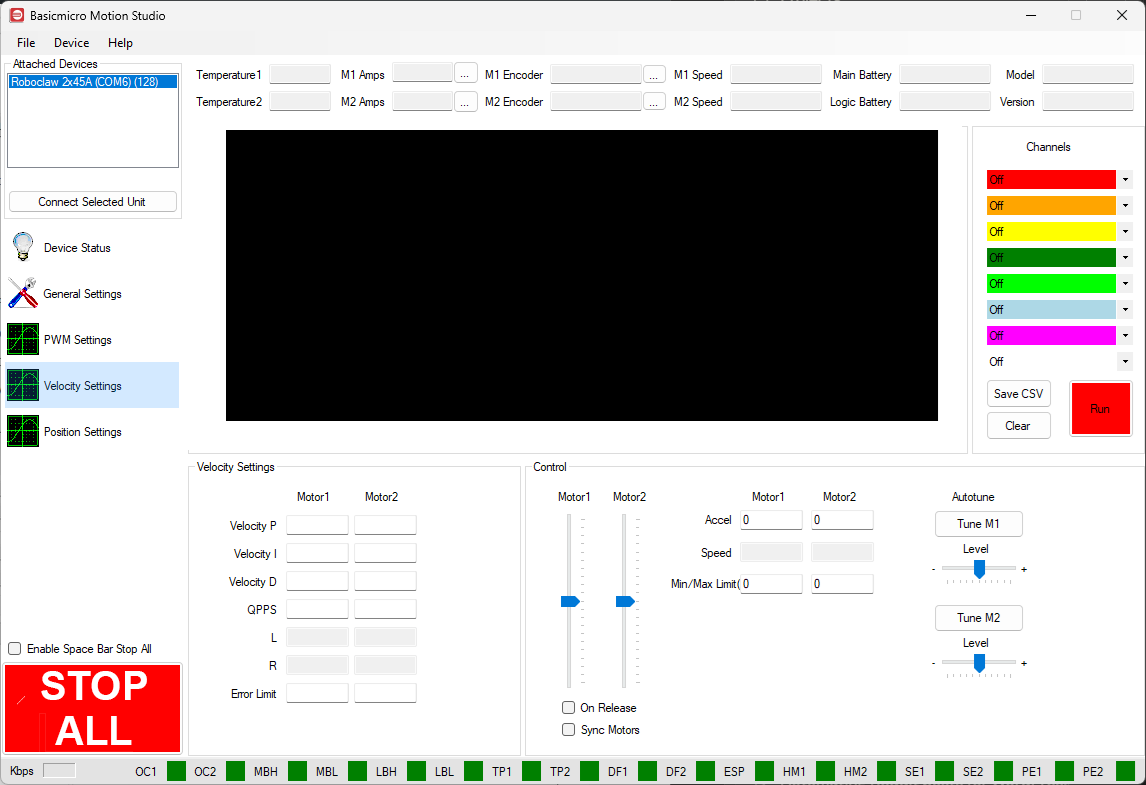
Task: Open M2 Encoder ellipsis button
Action: [654, 102]
